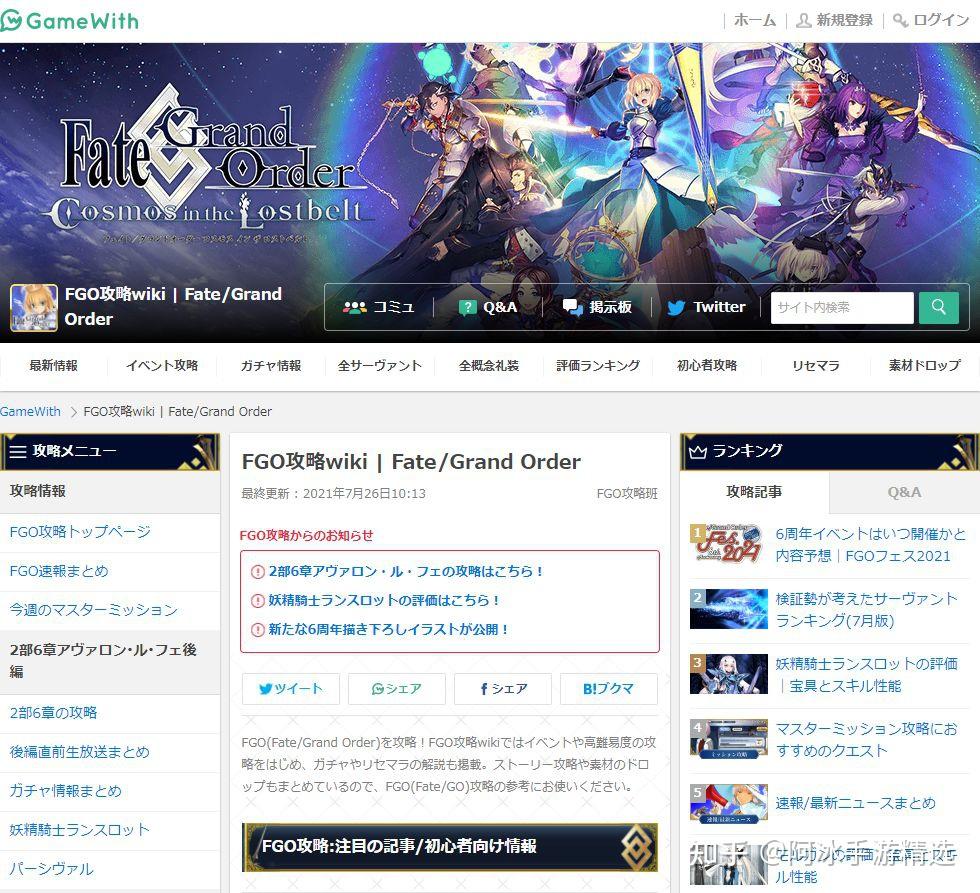This screenshot has width=980, height=893.
Task: Open the リセマラ navigation item
Action: (x=814, y=366)
